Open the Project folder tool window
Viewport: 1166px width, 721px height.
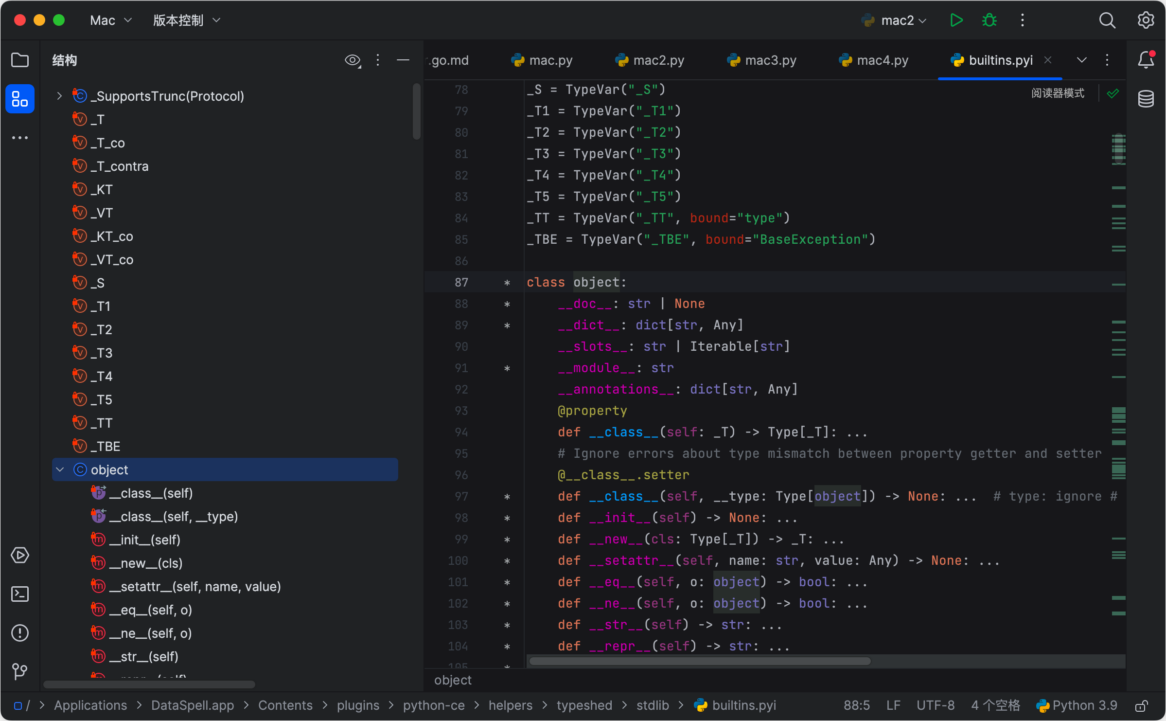click(20, 60)
